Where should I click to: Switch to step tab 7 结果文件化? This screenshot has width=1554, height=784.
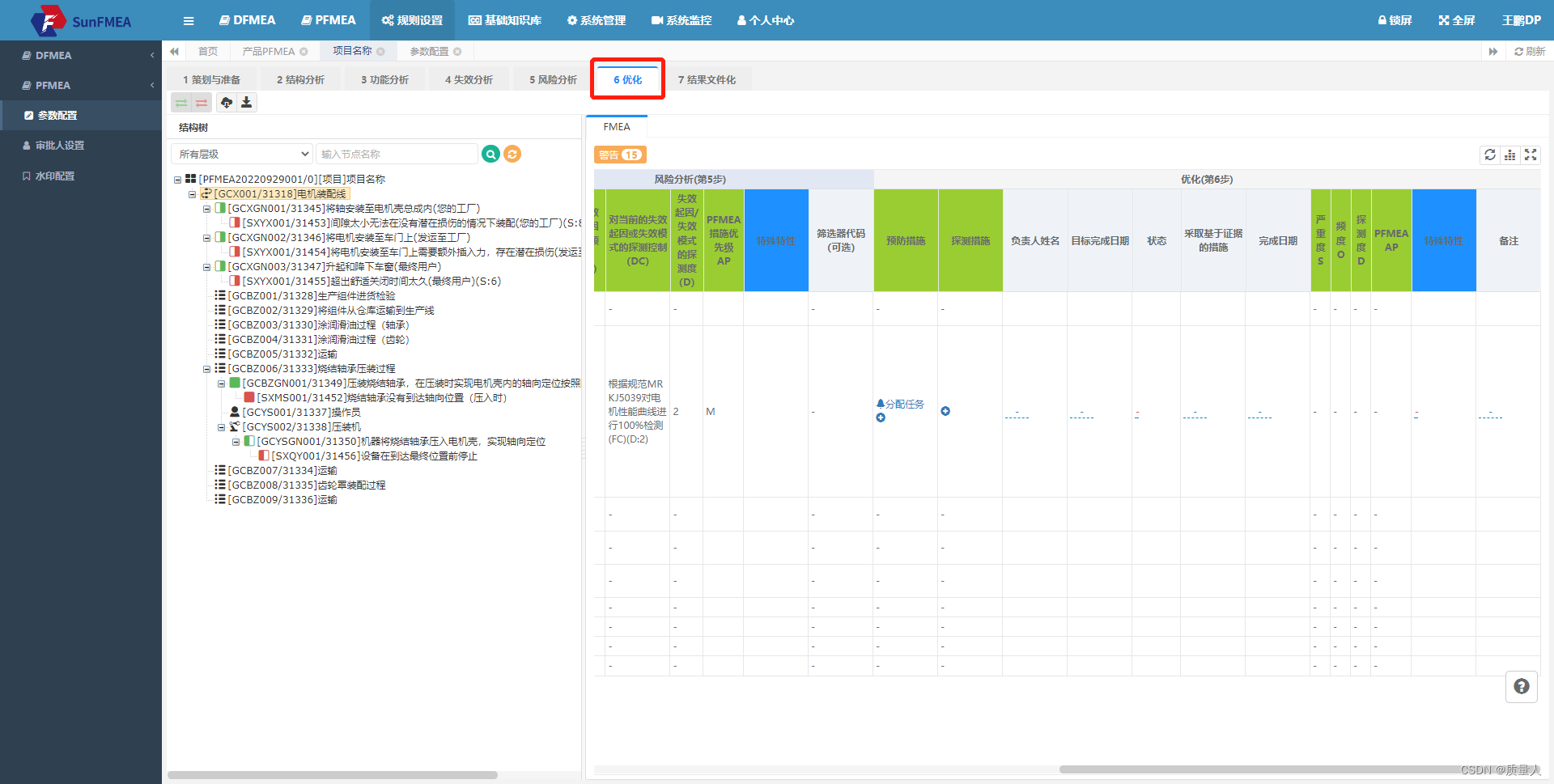tap(707, 79)
